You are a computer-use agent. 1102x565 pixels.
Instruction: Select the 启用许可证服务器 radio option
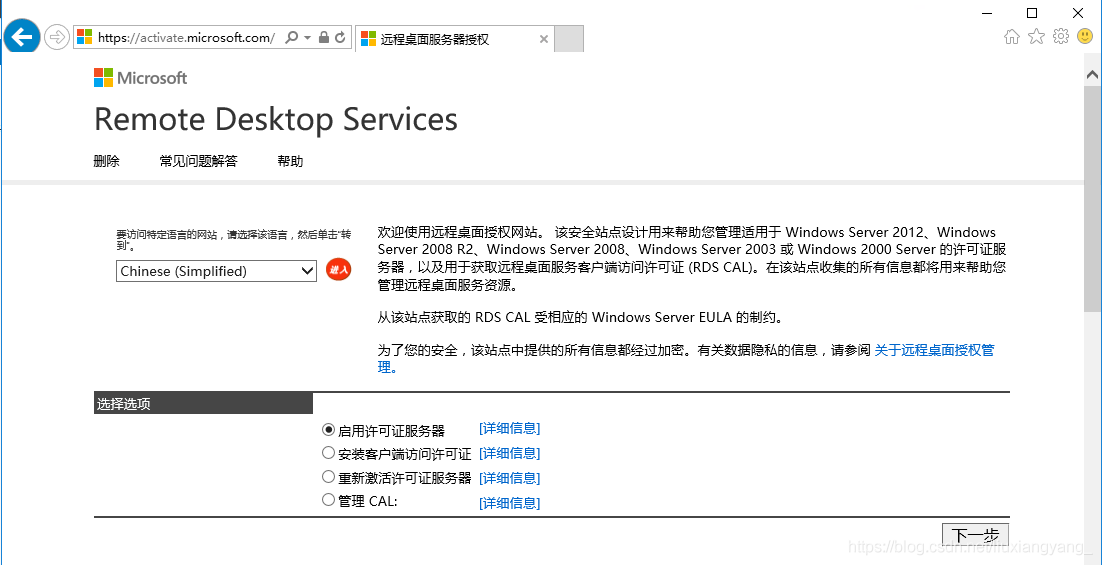[x=329, y=430]
